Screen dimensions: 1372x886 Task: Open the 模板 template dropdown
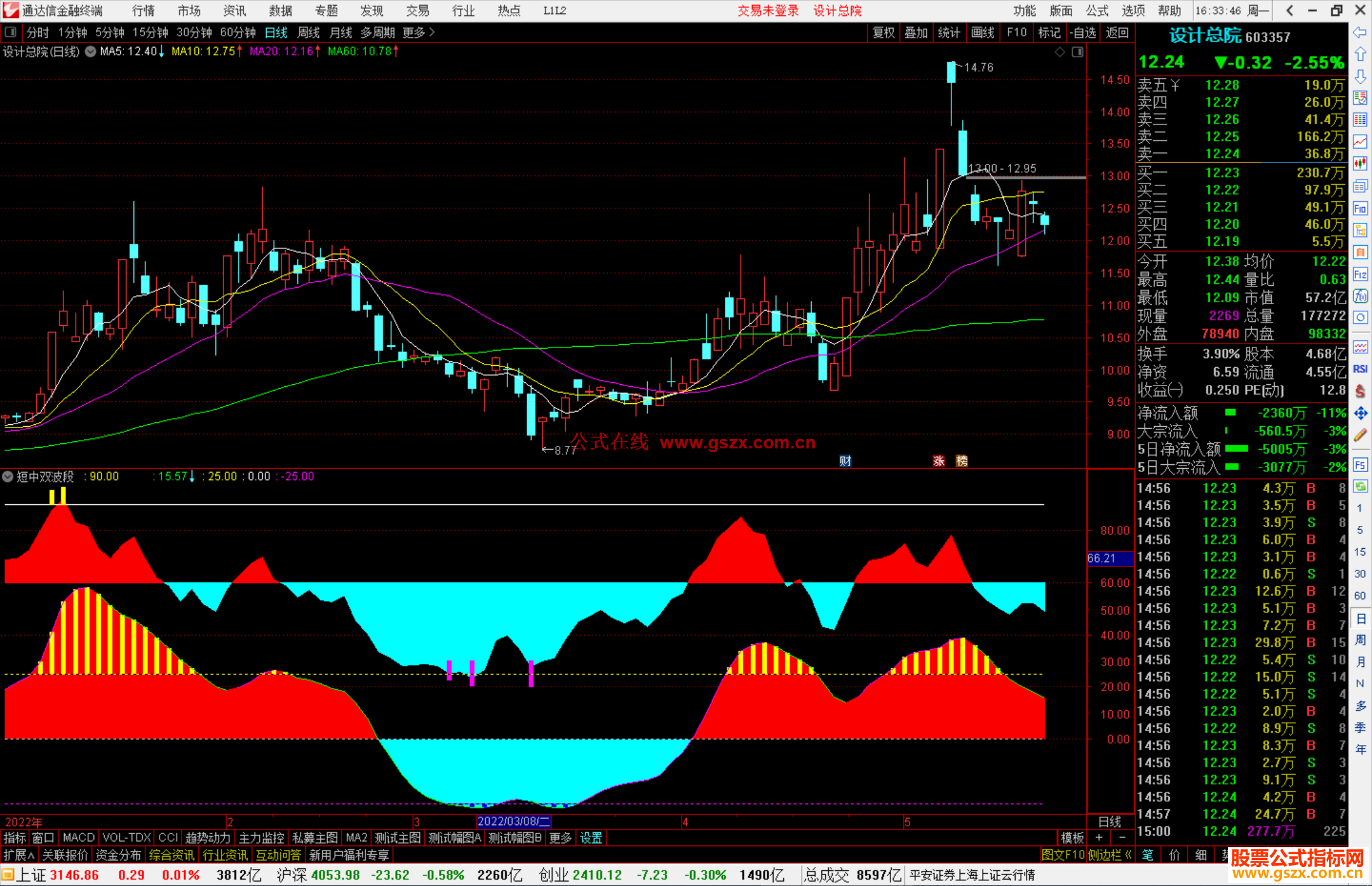coord(1072,838)
